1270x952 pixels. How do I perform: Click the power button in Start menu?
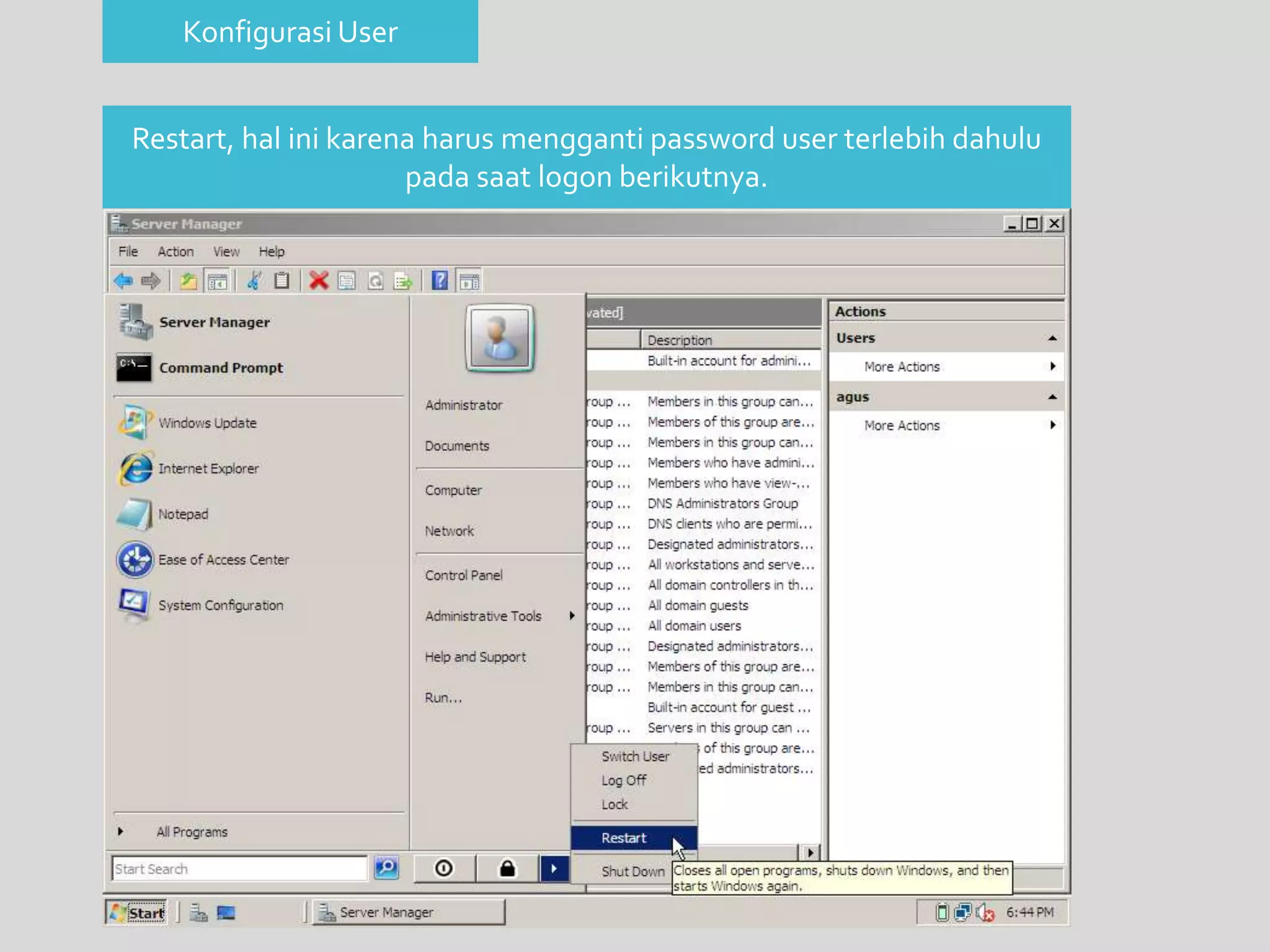tap(444, 868)
